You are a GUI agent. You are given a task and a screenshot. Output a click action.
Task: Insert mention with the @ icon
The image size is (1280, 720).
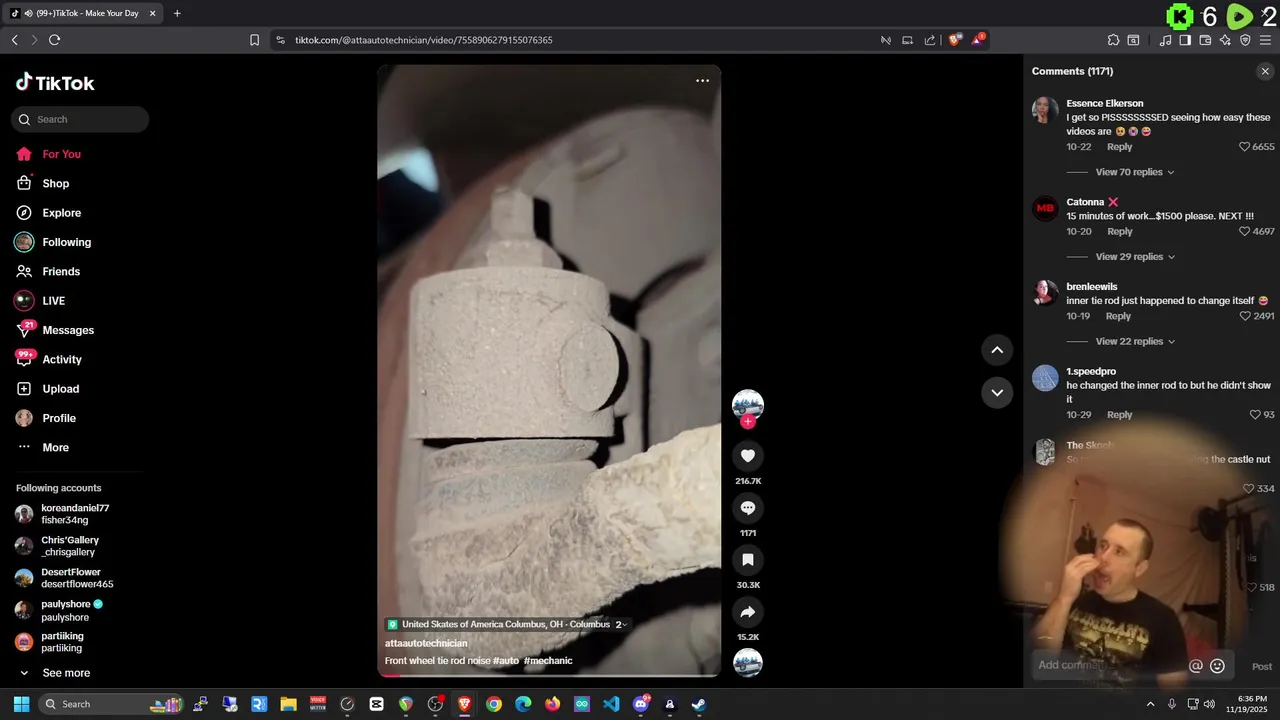1195,666
